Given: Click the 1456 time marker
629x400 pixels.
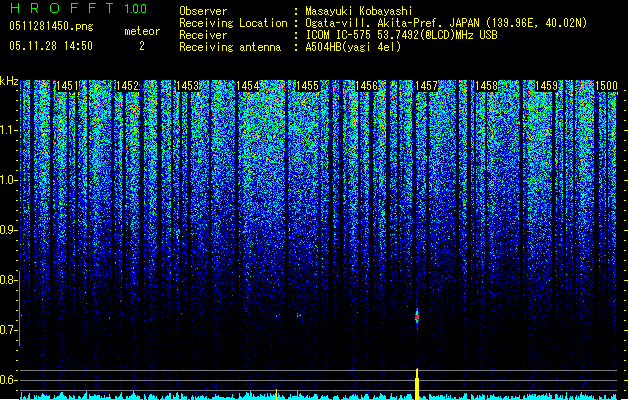Looking at the screenshot, I should coord(367,86).
